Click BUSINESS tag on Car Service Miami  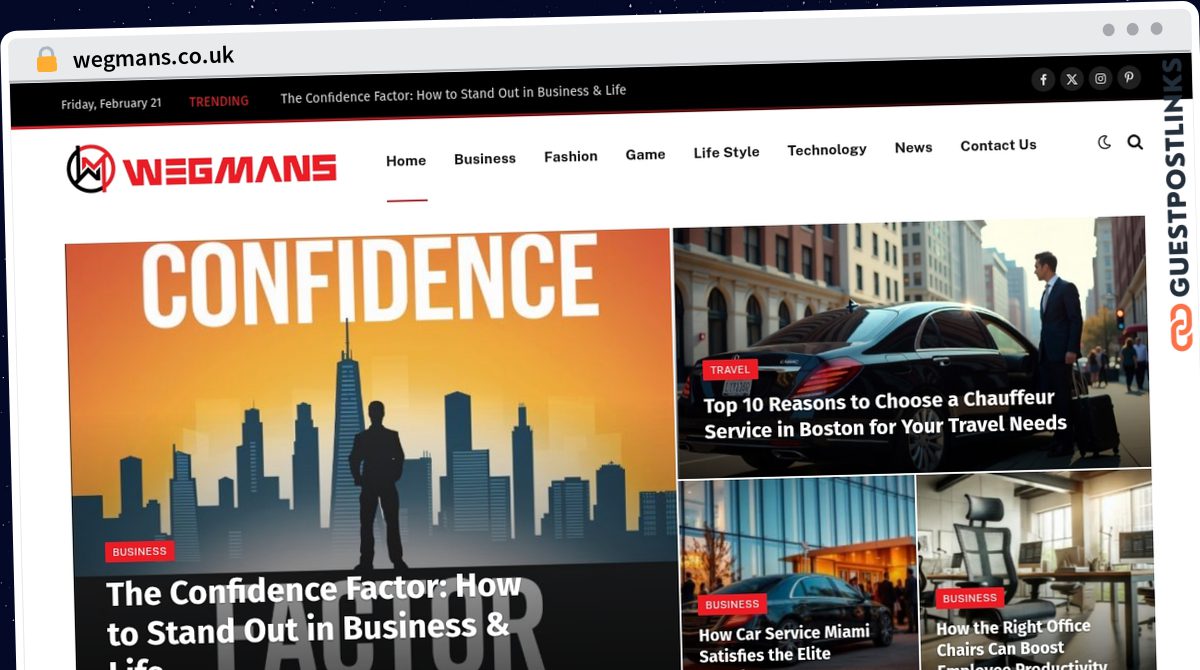point(732,604)
